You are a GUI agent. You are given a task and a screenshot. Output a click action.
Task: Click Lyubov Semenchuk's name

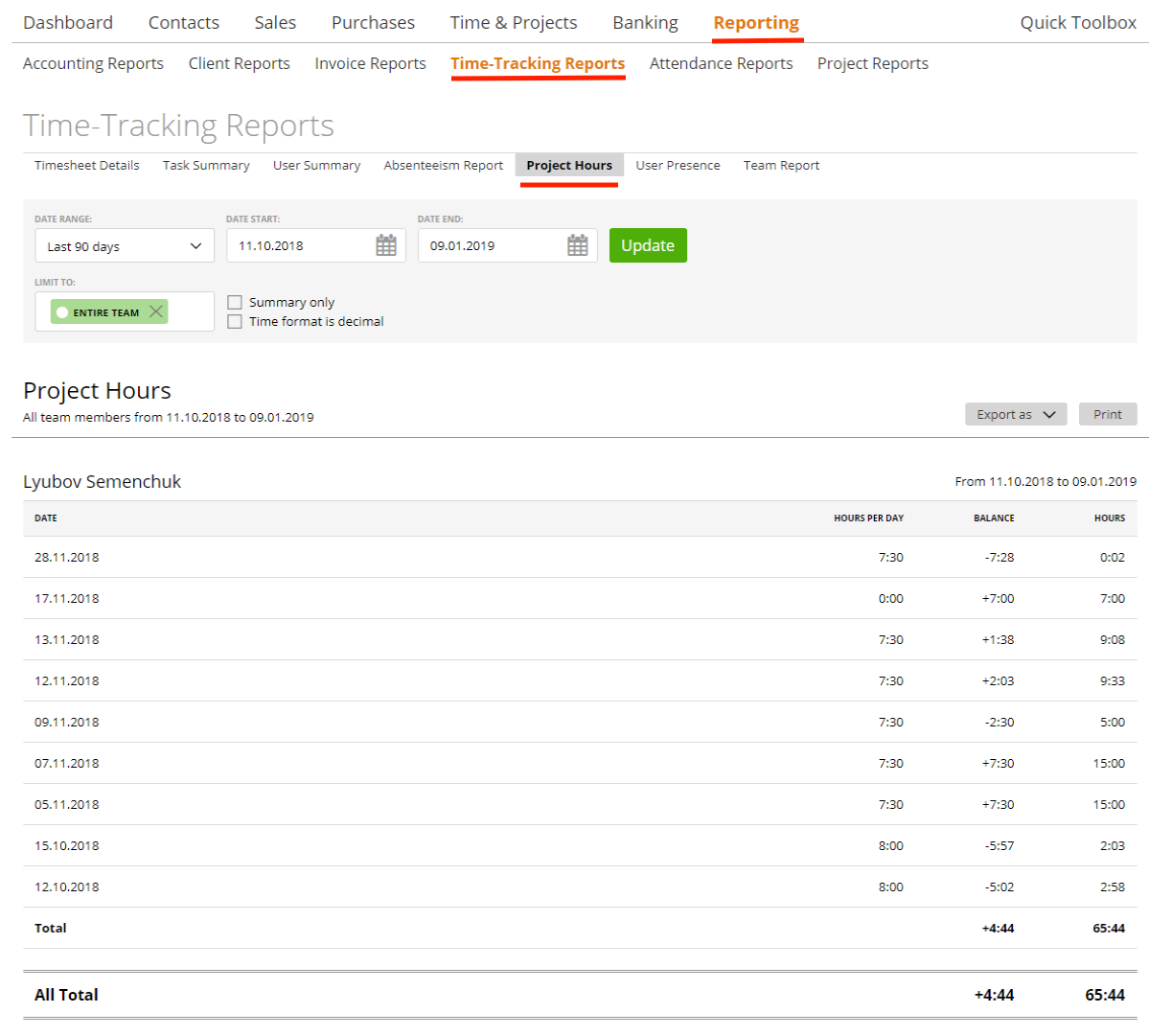(102, 481)
